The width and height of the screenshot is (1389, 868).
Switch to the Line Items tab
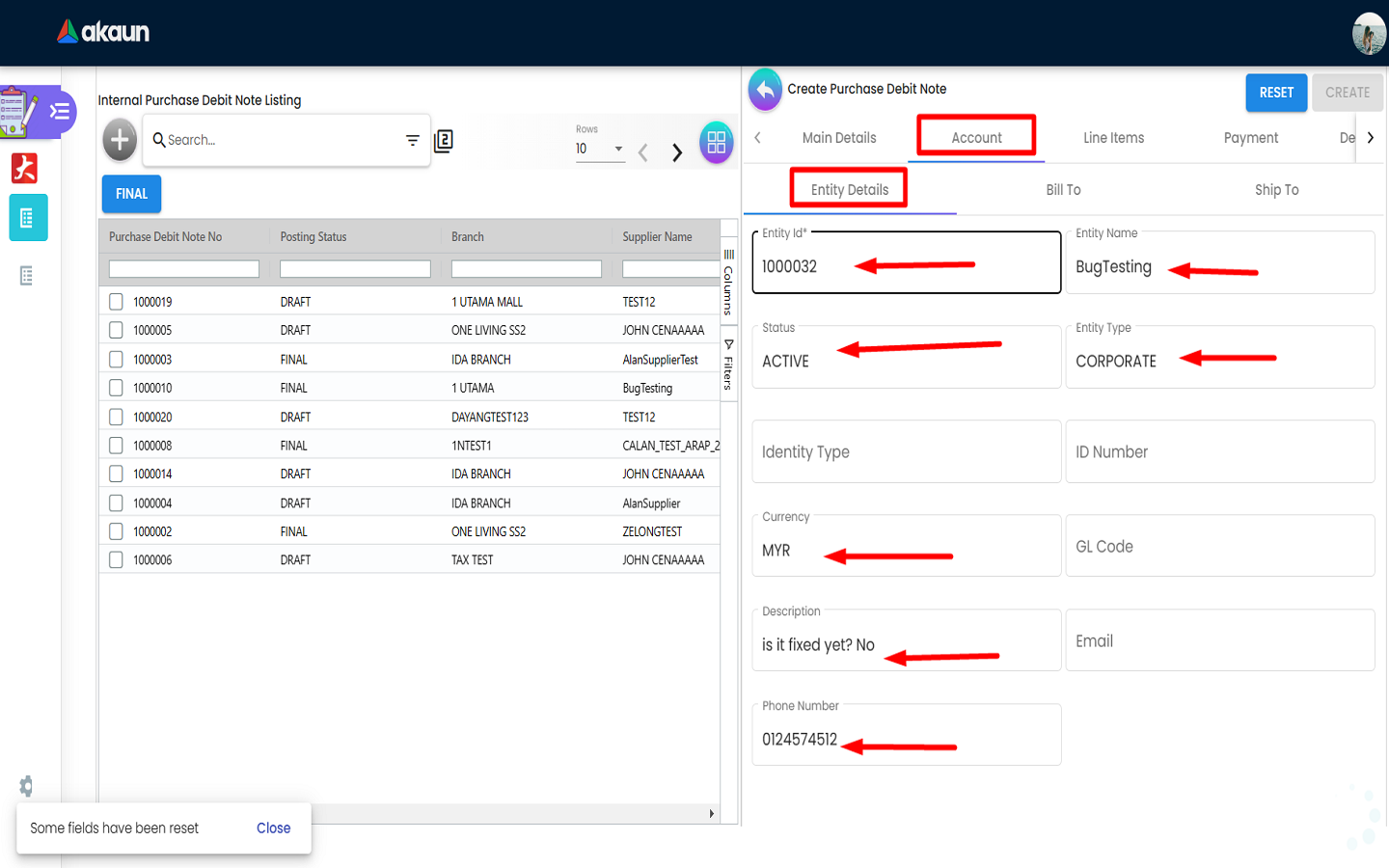[1113, 138]
